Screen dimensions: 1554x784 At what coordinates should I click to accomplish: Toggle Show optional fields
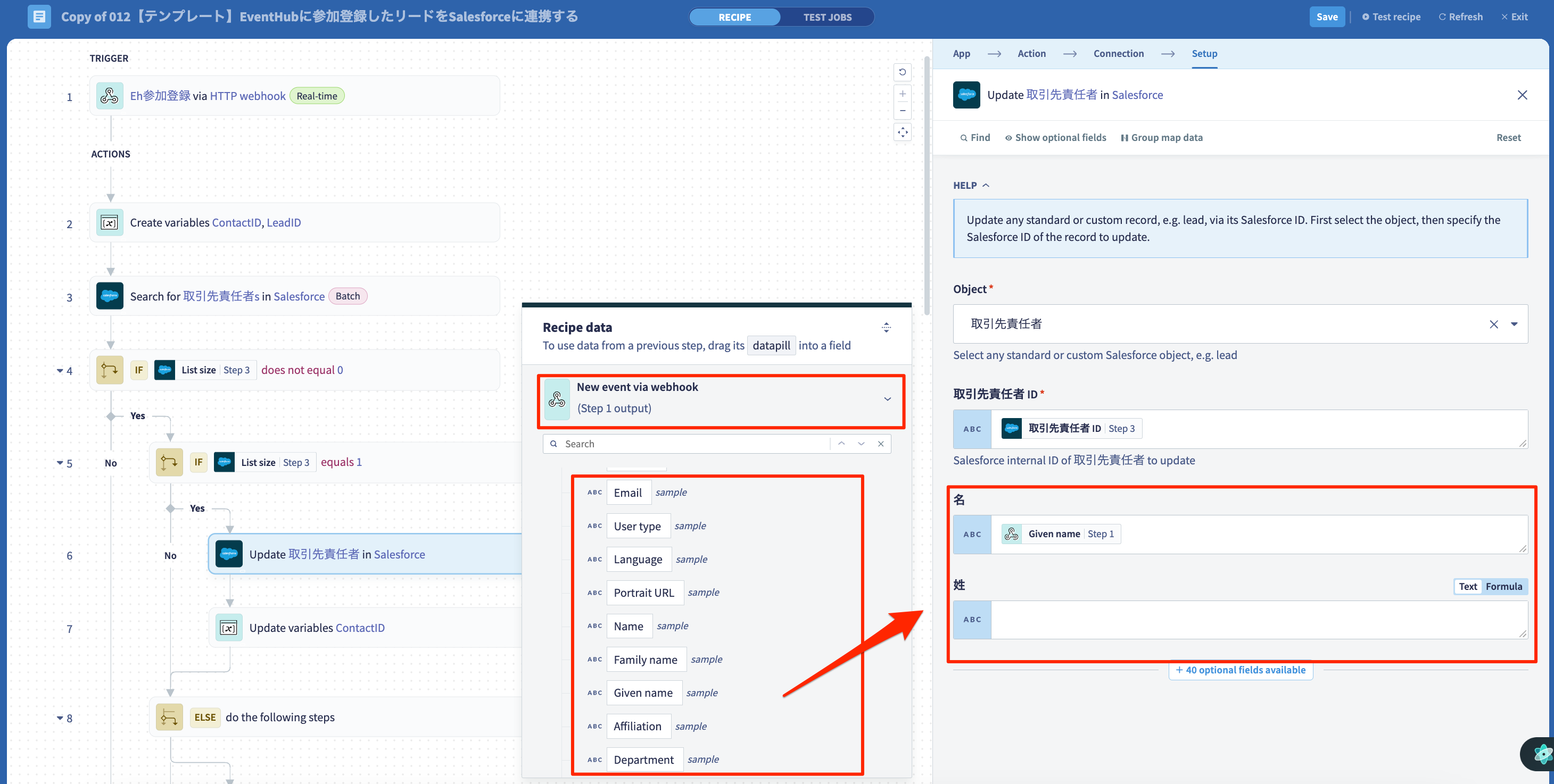point(1055,138)
